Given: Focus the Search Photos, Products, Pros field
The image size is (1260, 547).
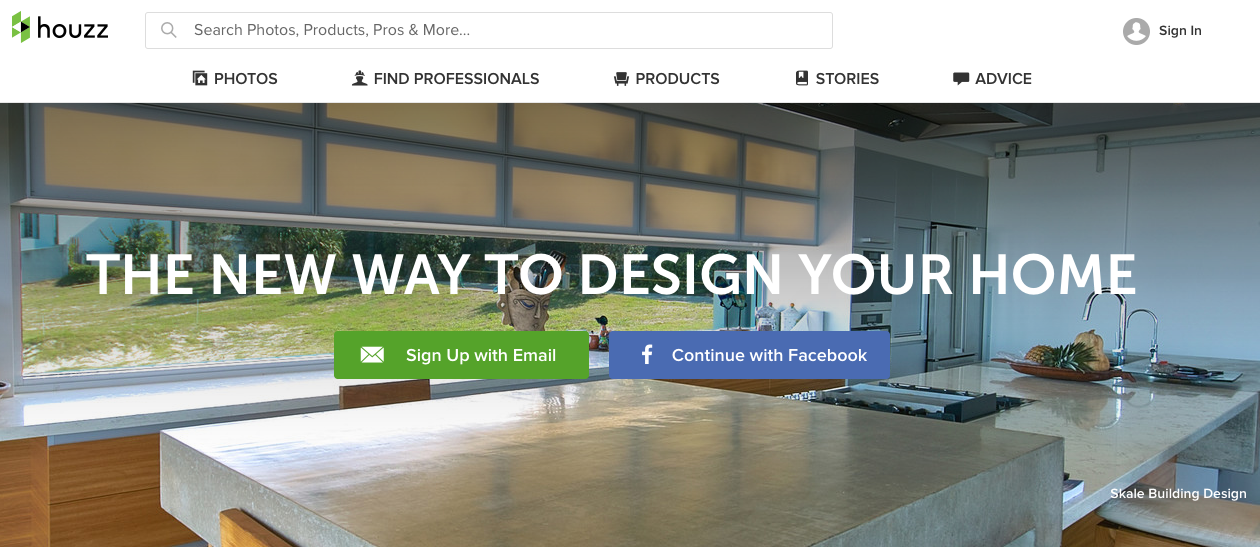Looking at the screenshot, I should 489,30.
